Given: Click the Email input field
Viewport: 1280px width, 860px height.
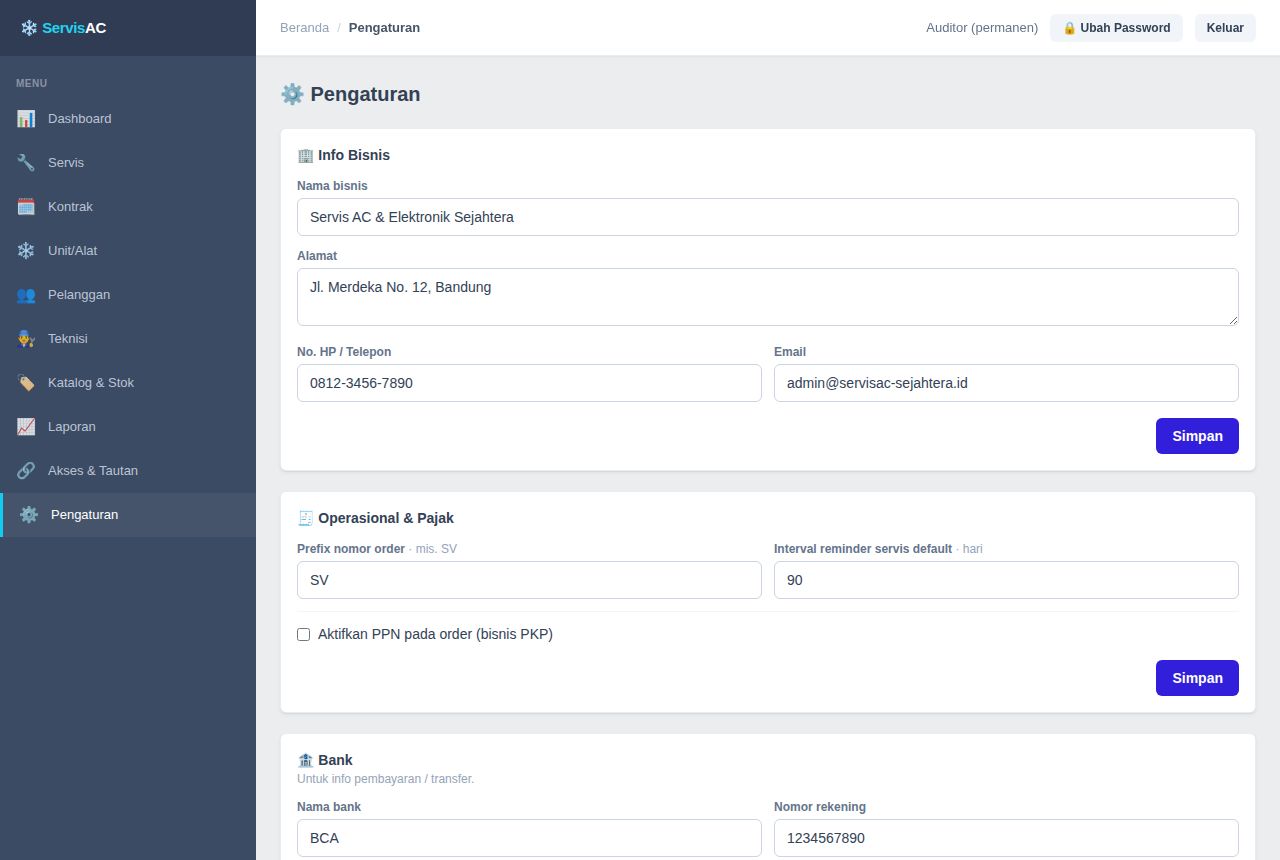Looking at the screenshot, I should (x=1006, y=383).
